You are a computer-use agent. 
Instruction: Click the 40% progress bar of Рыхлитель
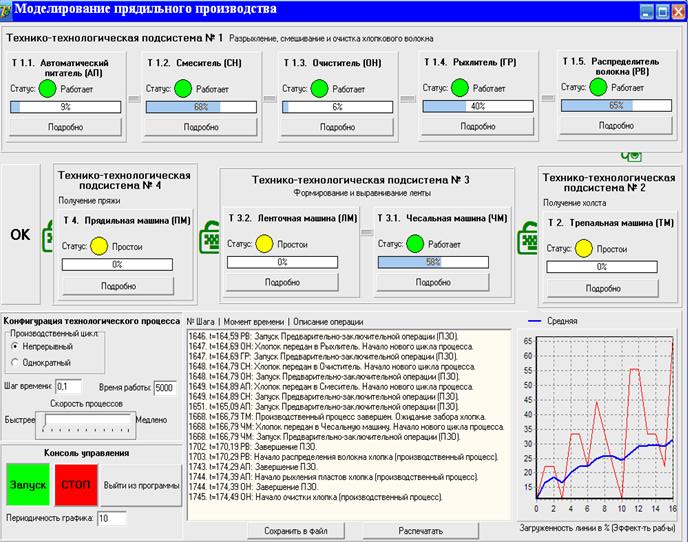477,106
